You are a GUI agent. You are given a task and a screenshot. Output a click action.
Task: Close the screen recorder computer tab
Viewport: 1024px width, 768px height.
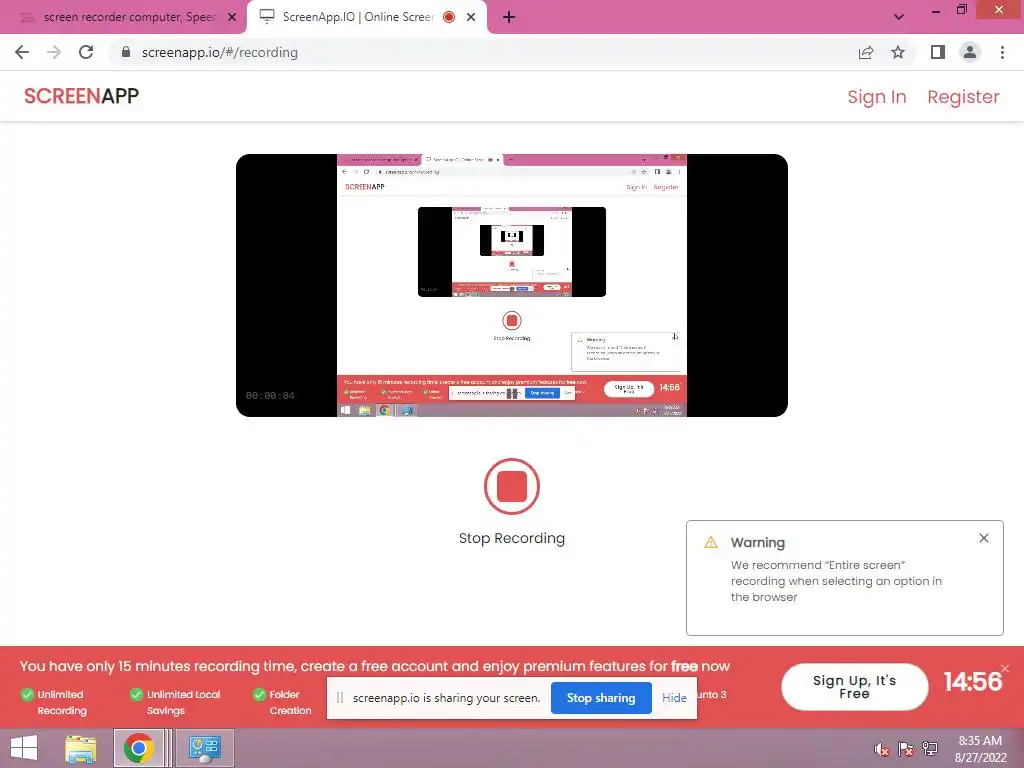[x=232, y=17]
